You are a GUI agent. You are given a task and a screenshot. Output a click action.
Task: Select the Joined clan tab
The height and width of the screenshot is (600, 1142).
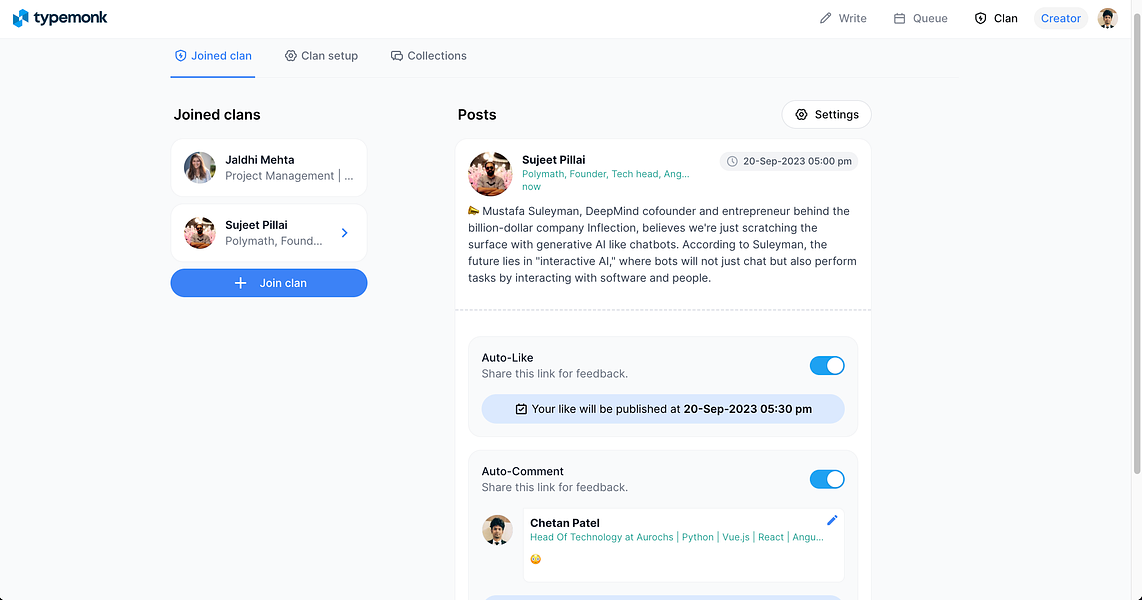[213, 56]
